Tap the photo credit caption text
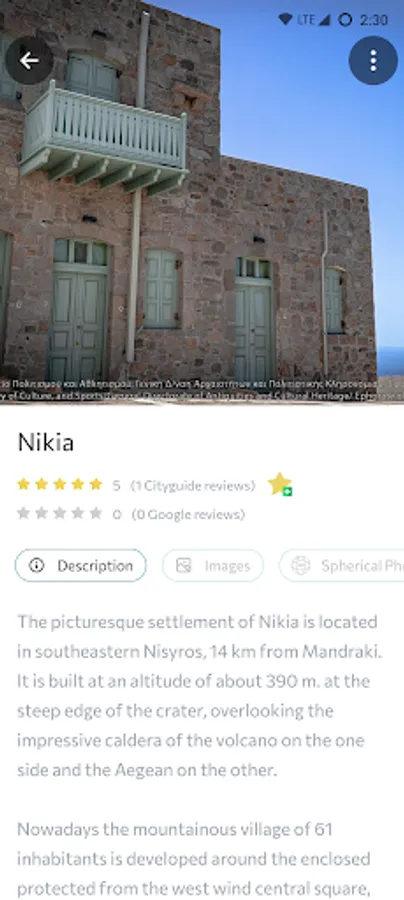The image size is (404, 900). [202, 389]
